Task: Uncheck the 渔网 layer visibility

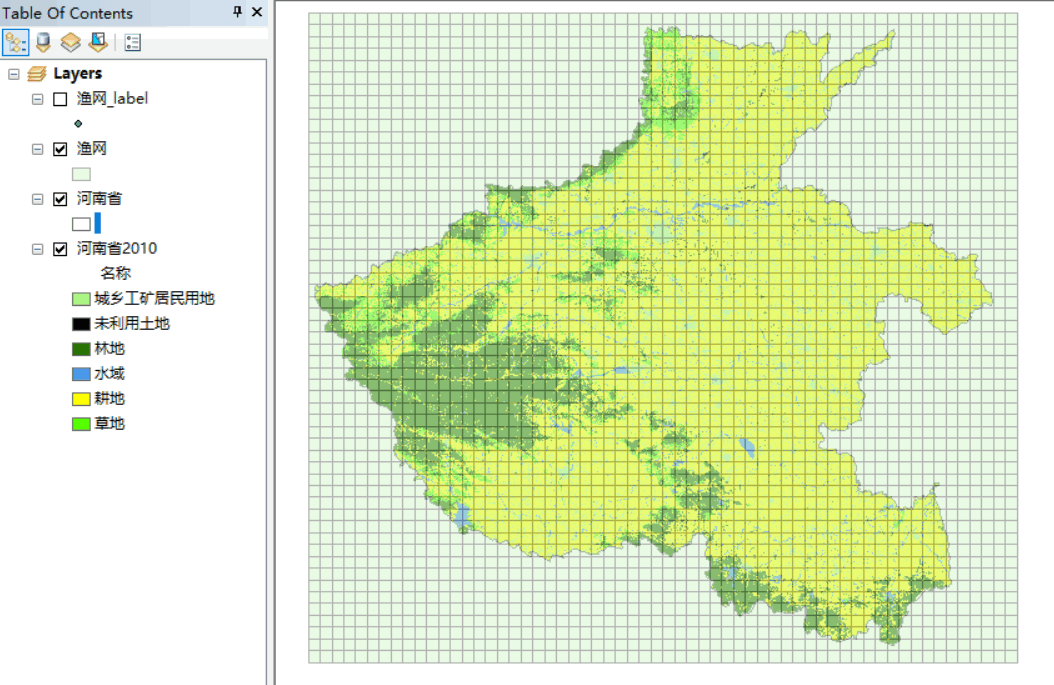Action: coord(60,149)
